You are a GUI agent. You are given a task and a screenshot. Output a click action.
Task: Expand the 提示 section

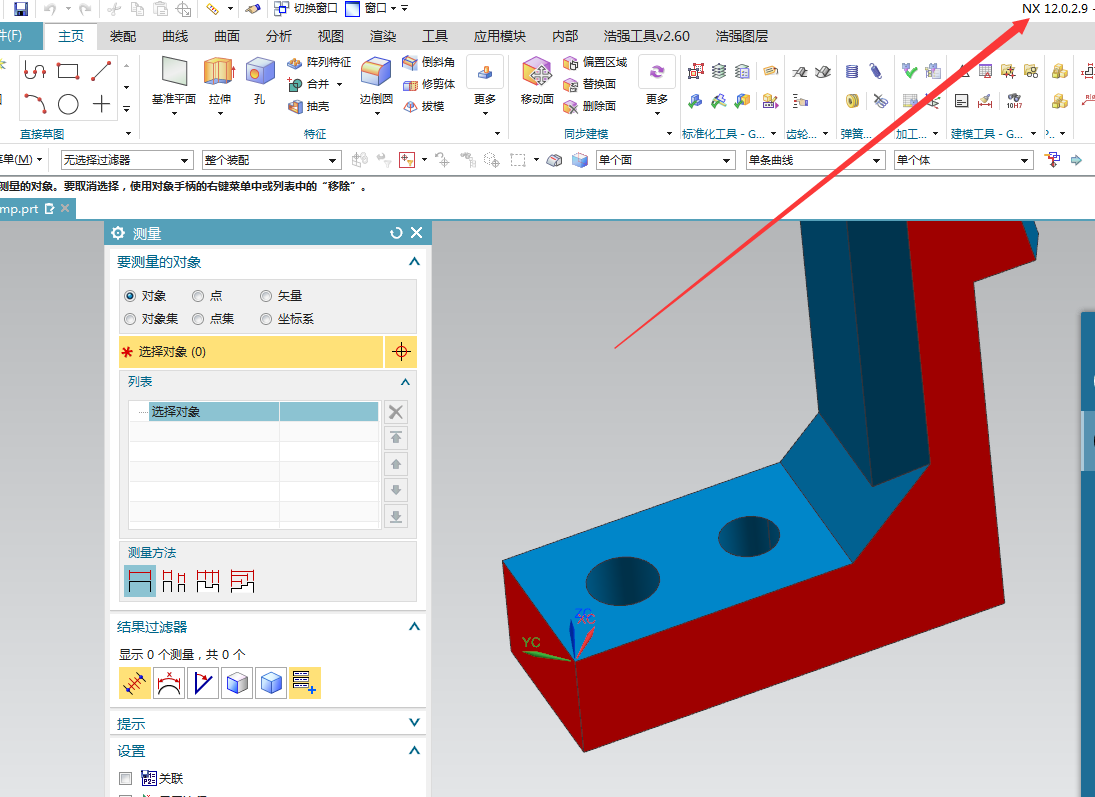click(414, 723)
